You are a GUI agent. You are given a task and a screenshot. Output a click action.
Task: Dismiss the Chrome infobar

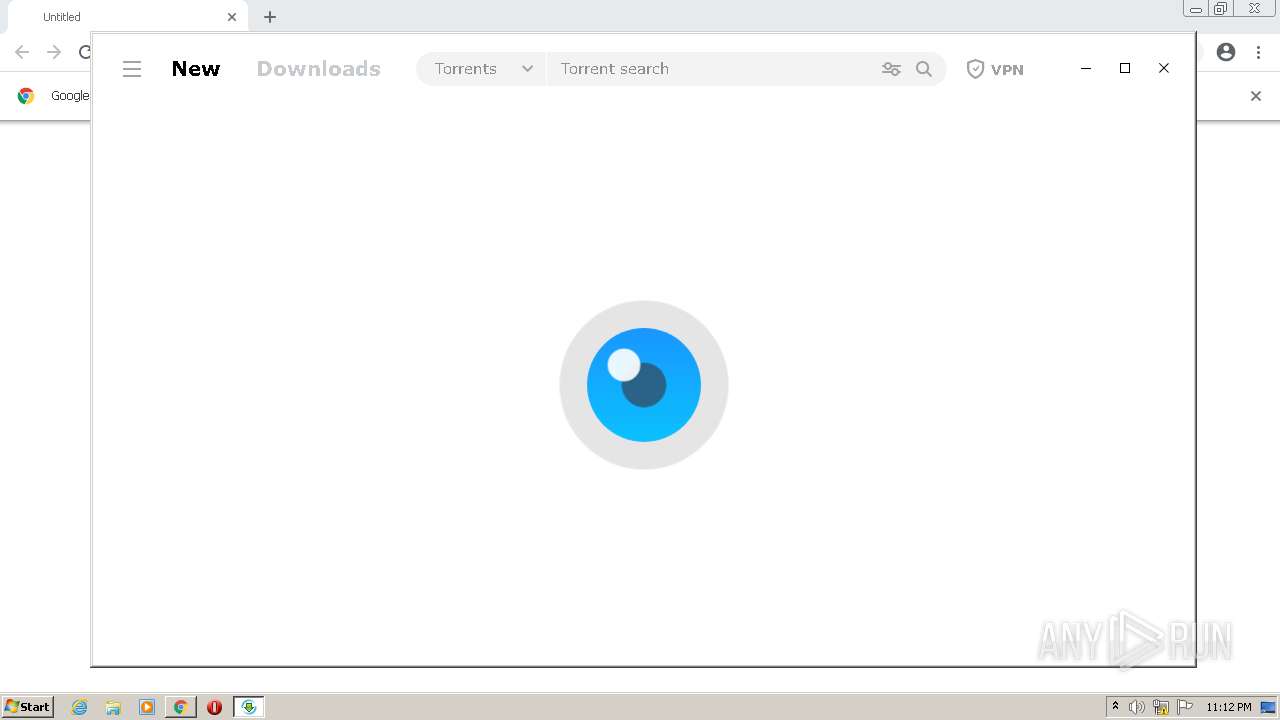pyautogui.click(x=1256, y=96)
